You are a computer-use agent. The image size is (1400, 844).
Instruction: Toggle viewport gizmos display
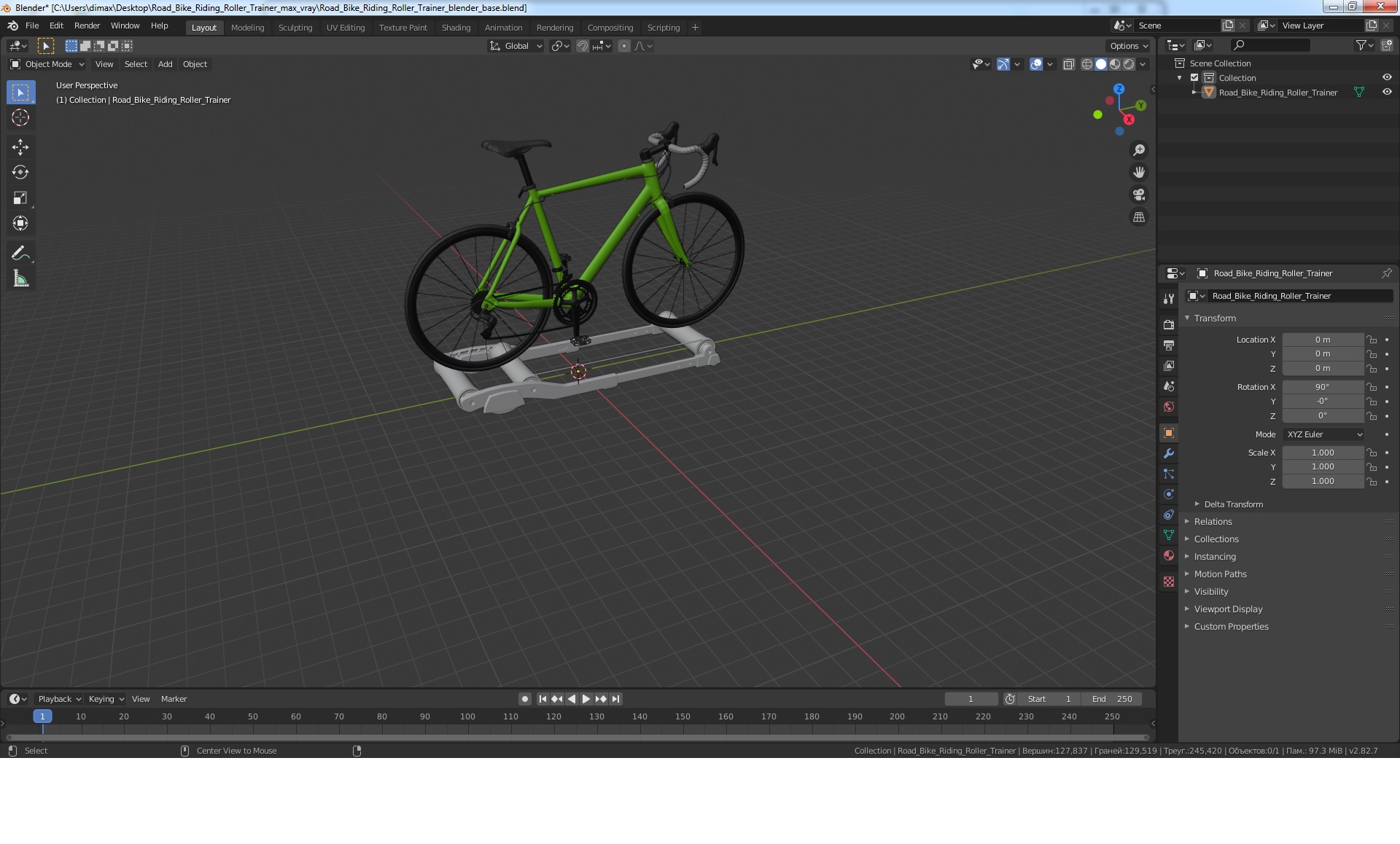coord(1003,64)
